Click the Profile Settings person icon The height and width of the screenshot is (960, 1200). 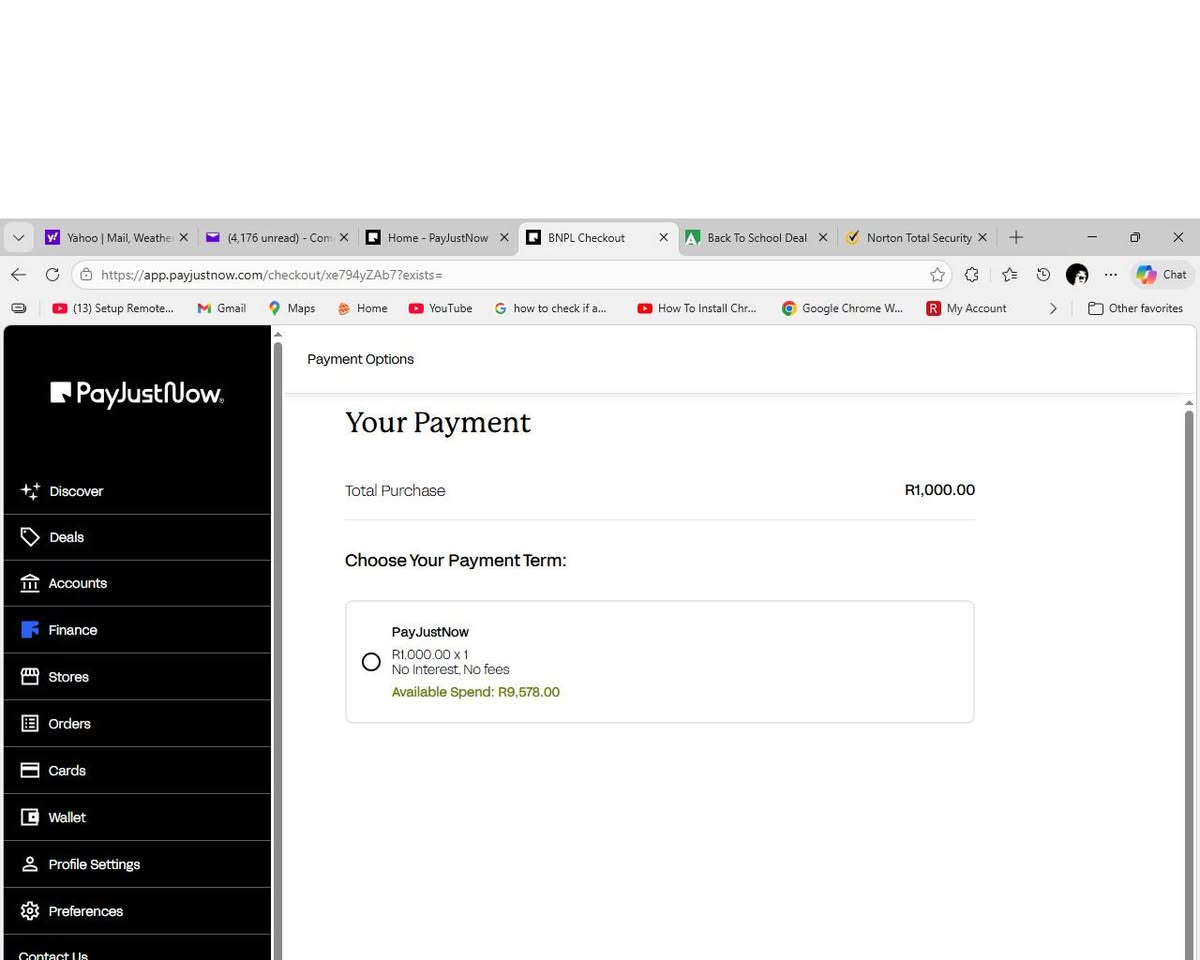pyautogui.click(x=30, y=864)
